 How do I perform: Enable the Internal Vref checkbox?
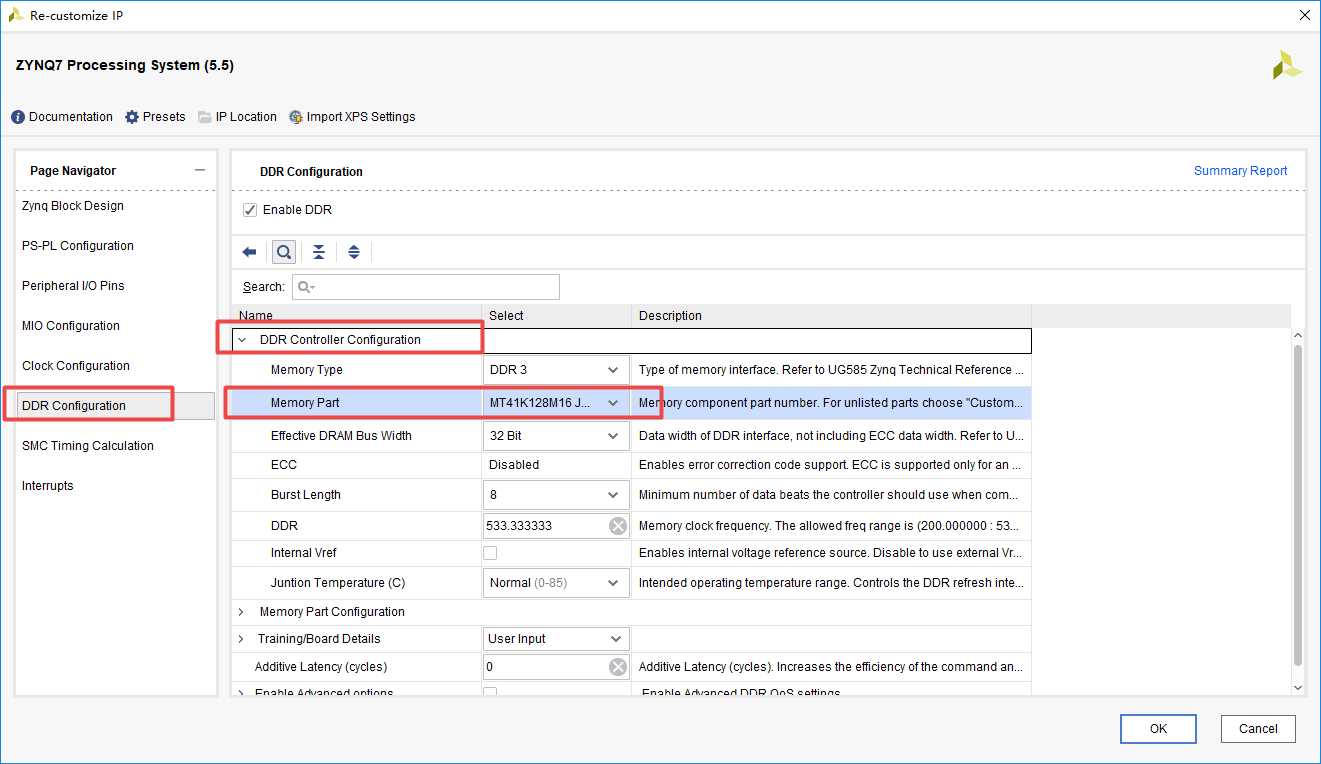point(490,553)
